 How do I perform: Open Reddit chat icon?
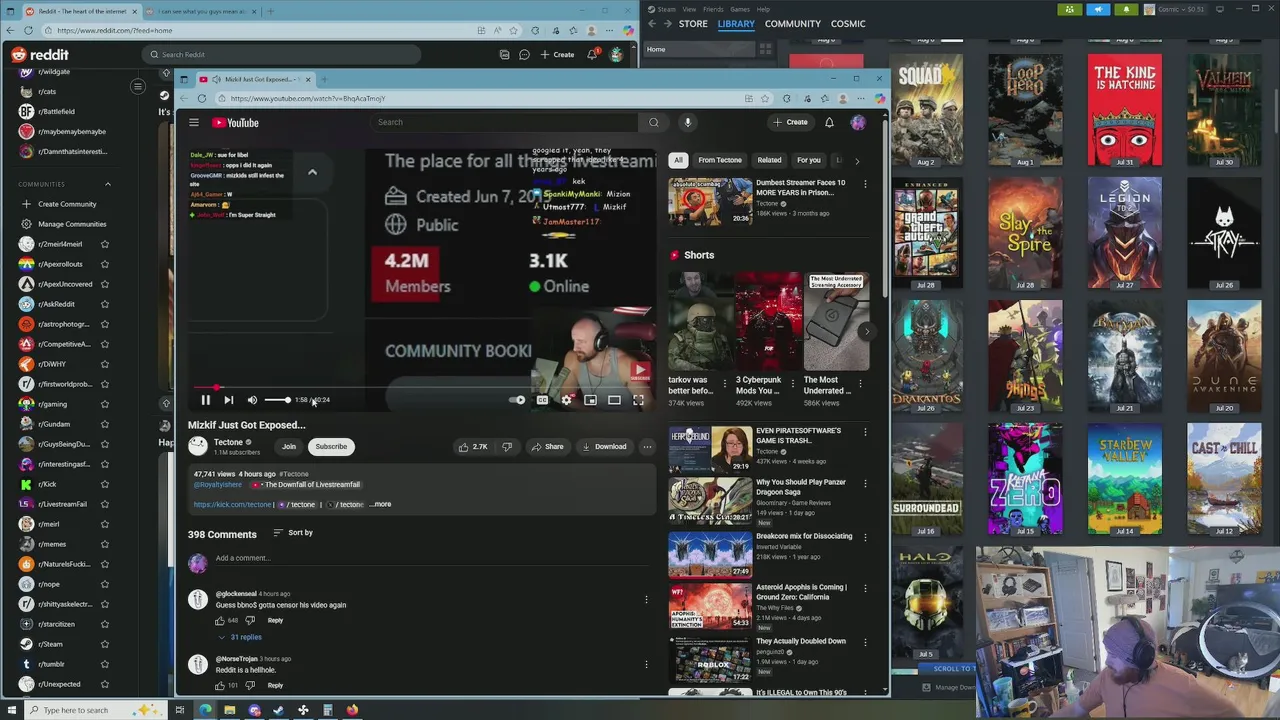tap(524, 54)
